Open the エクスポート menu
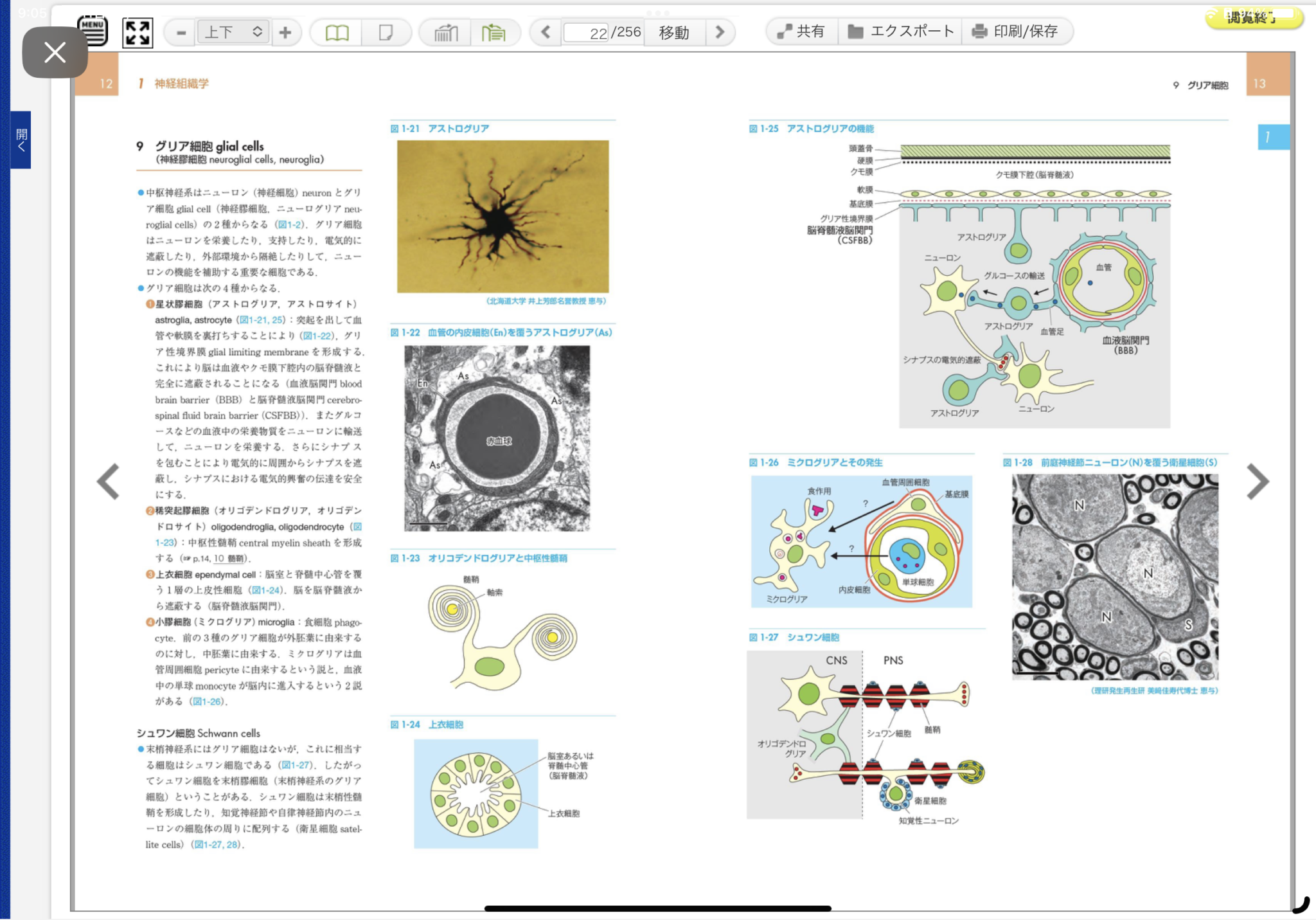The height and width of the screenshot is (920, 1316). 901,32
